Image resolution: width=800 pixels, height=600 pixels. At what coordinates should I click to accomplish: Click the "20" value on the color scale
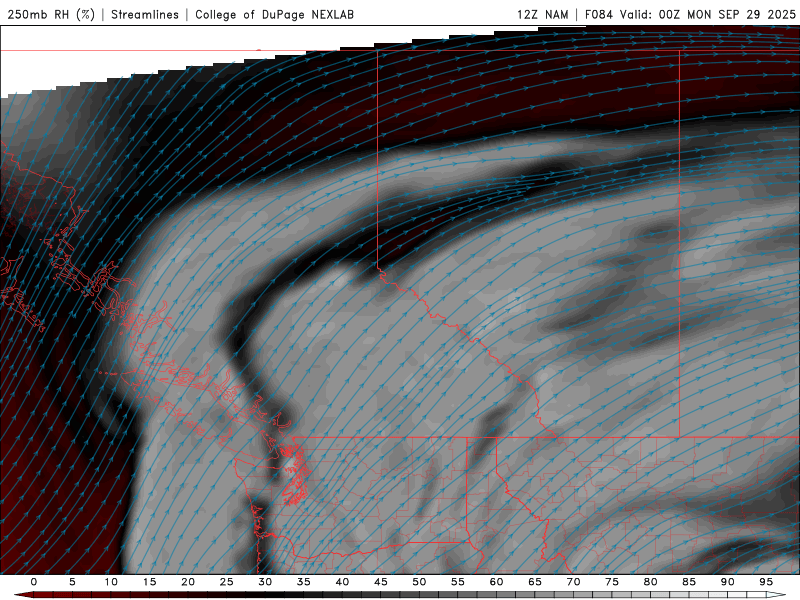coord(188,582)
